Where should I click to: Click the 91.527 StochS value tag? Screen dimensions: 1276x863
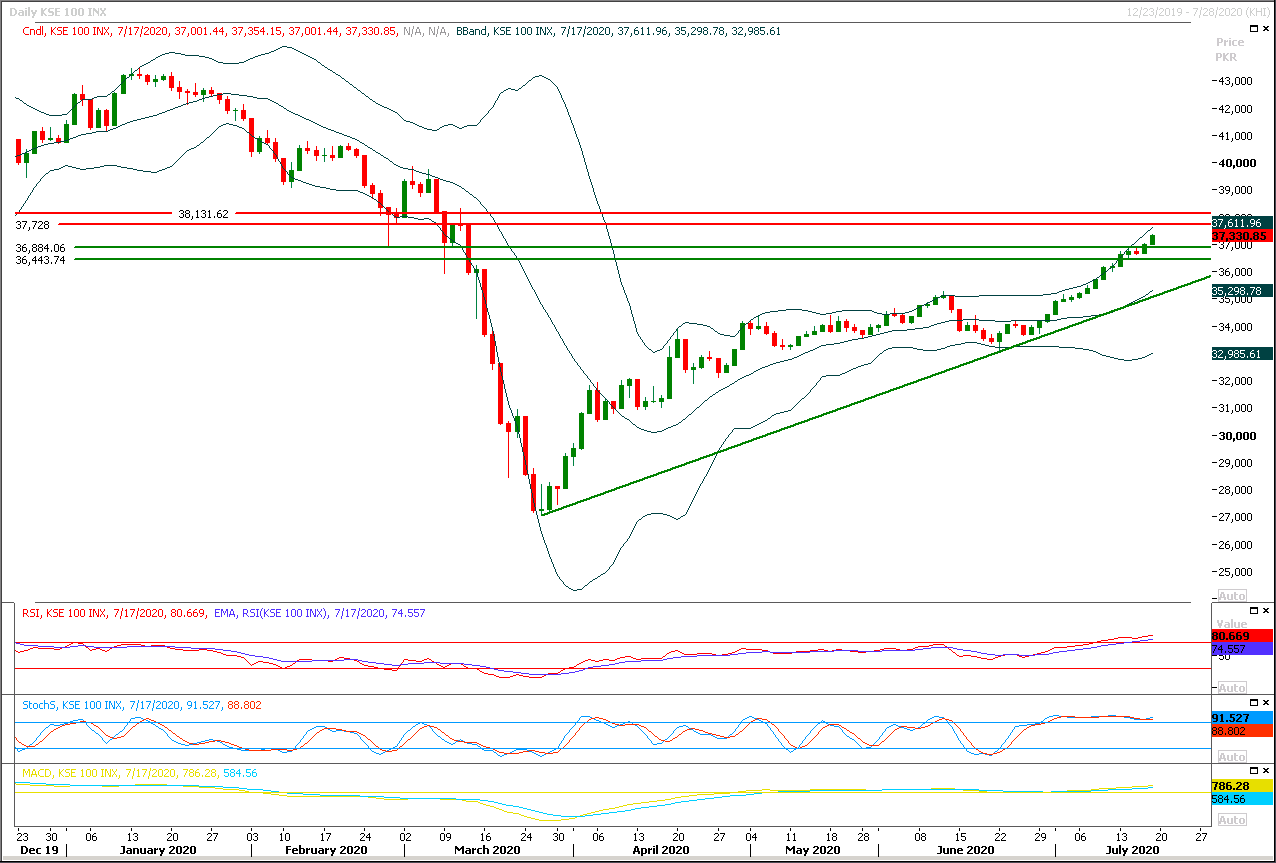[1242, 718]
